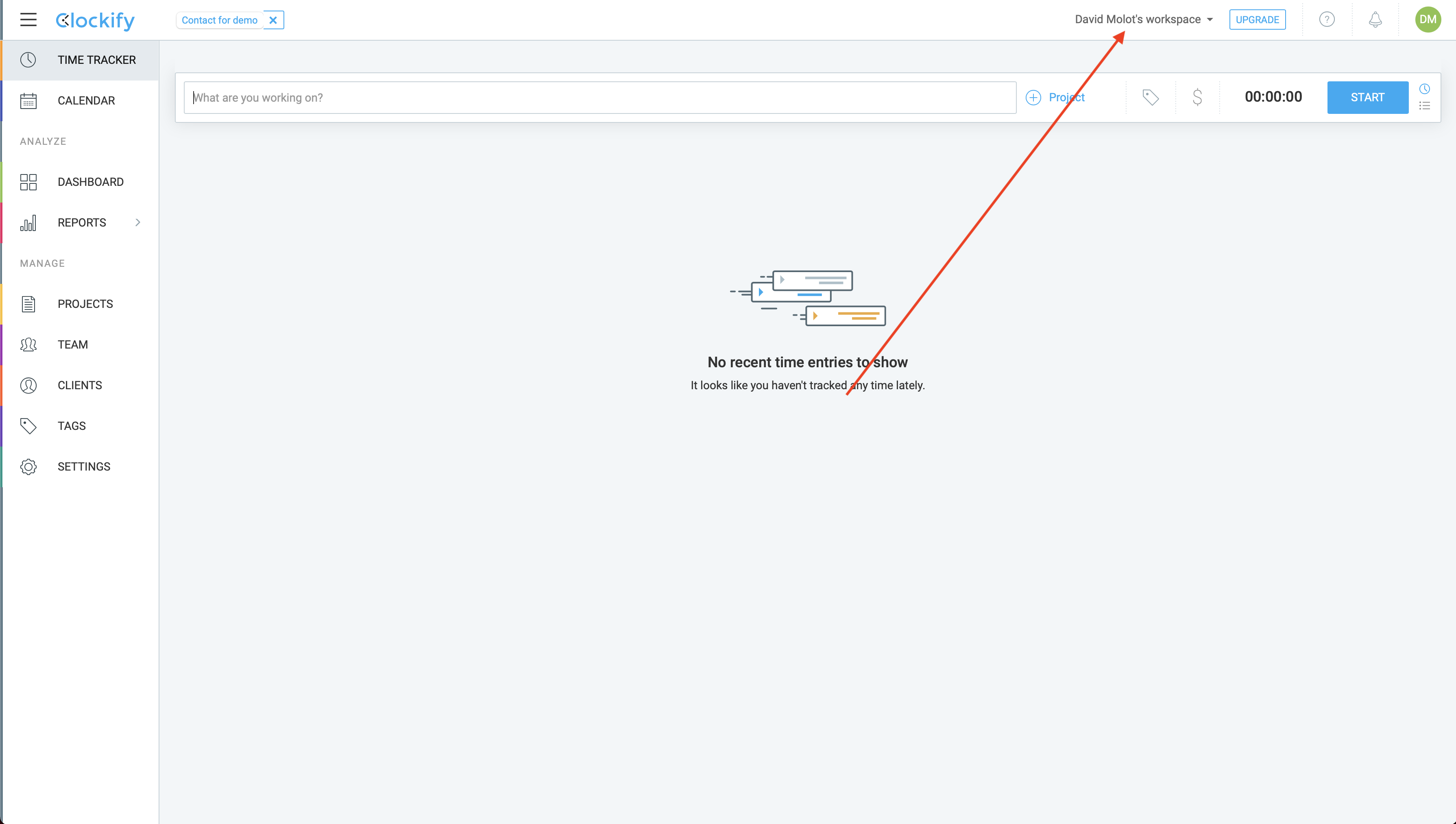Switch to manual mode list icon
This screenshot has height=824, width=1456.
[x=1425, y=106]
